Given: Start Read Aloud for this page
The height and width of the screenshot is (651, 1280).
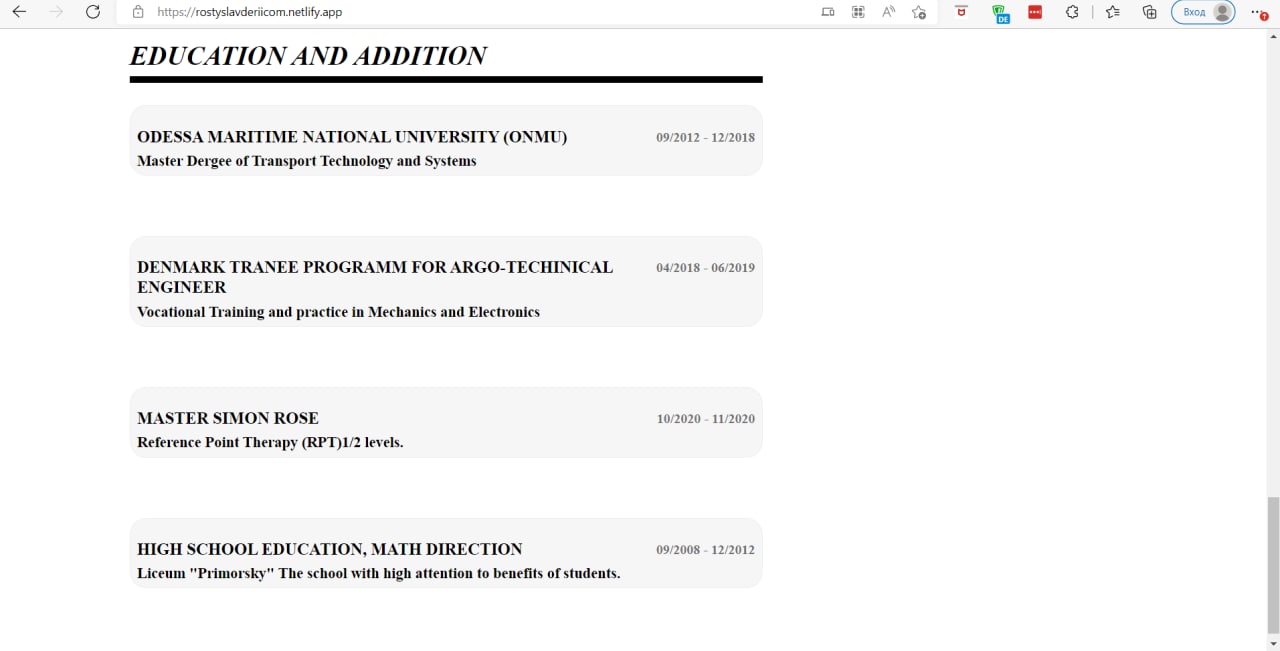Looking at the screenshot, I should pyautogui.click(x=888, y=12).
